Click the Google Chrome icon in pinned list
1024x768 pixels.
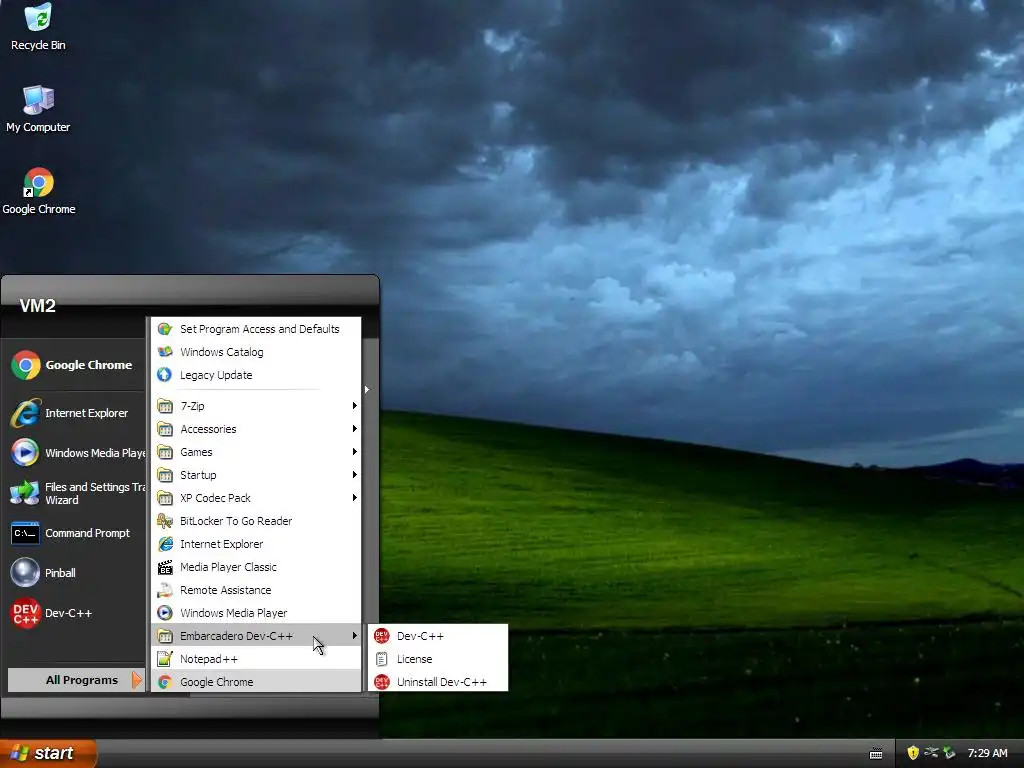25,365
